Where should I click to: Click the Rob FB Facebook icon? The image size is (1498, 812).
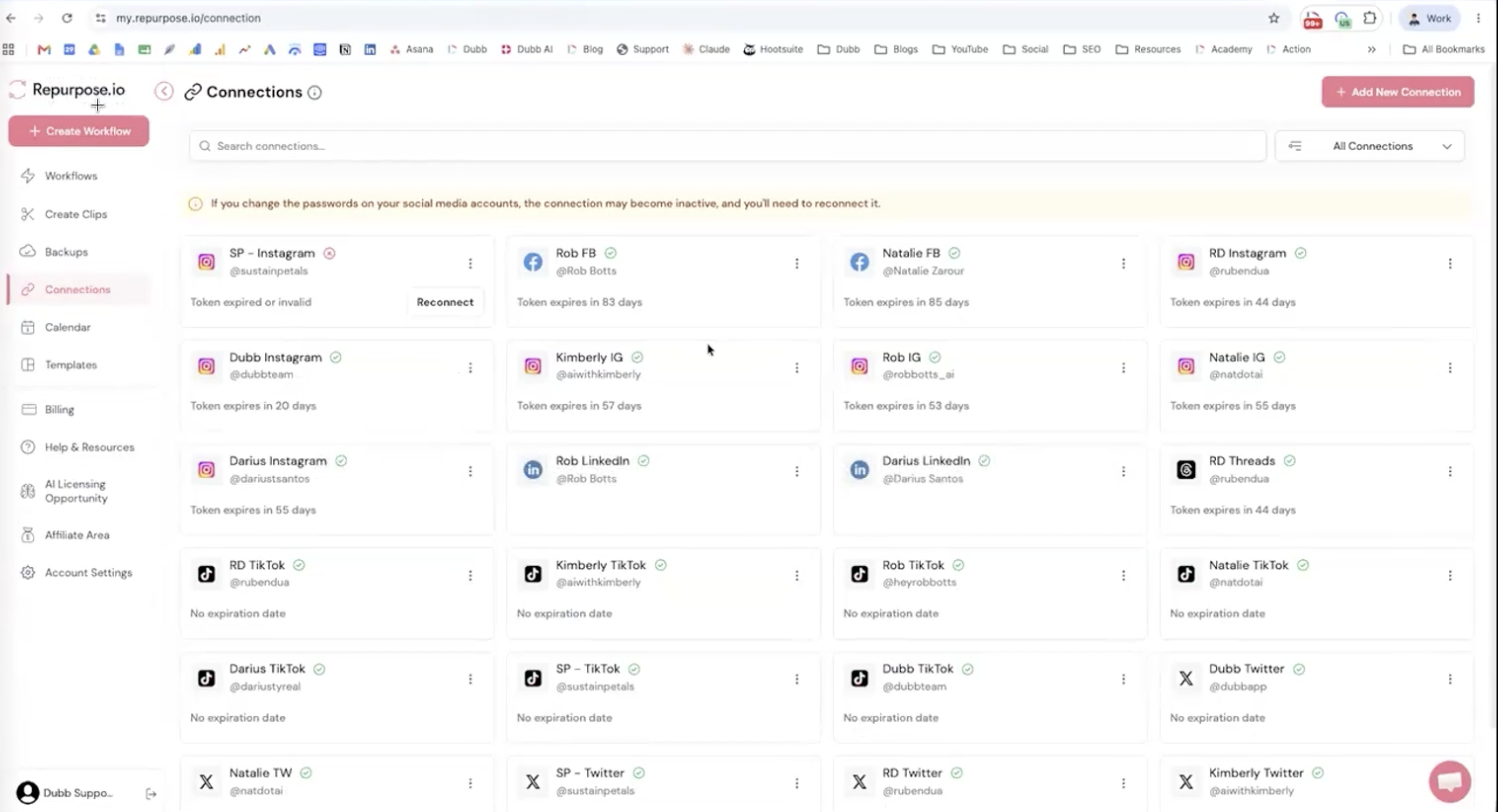click(x=533, y=262)
